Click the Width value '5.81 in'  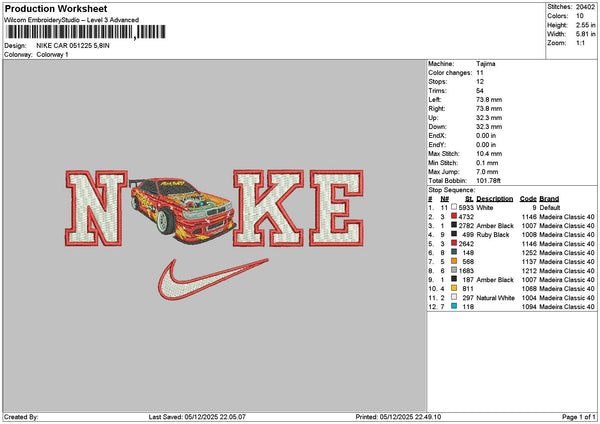click(585, 34)
